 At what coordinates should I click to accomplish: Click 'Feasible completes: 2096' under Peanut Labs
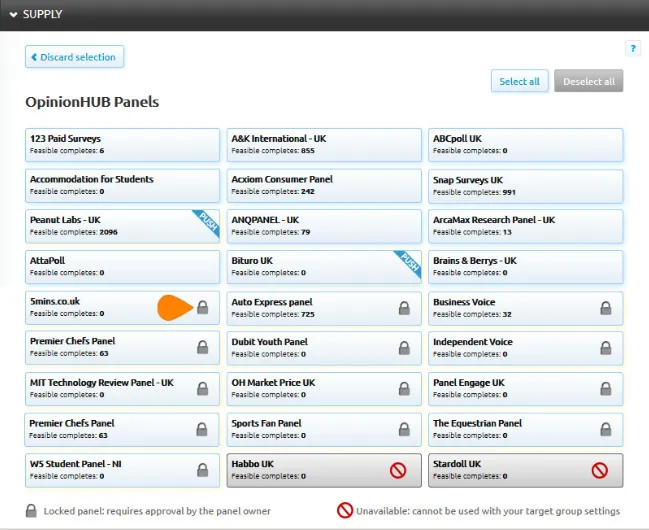coord(74,232)
